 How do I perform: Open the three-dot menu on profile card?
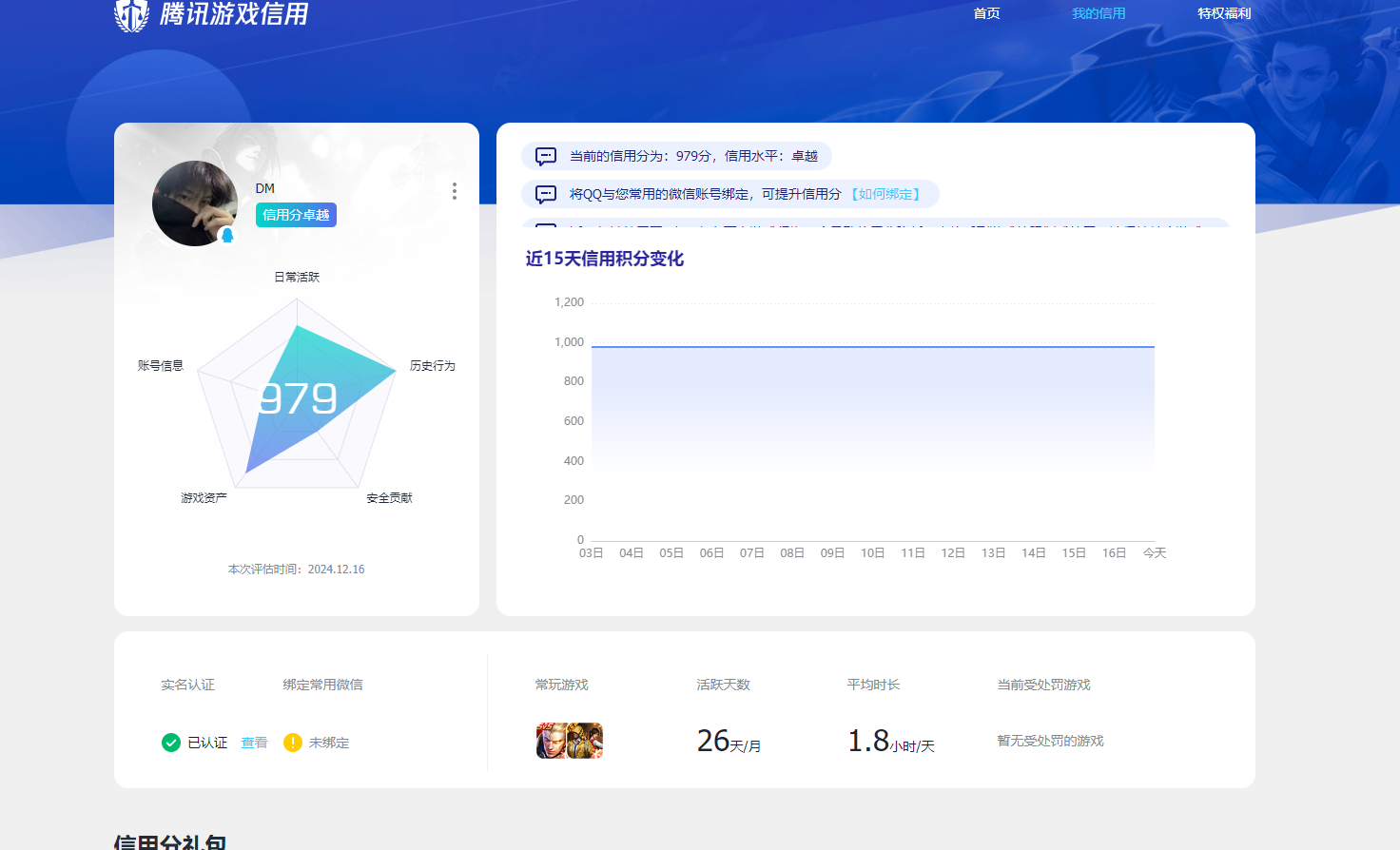click(x=455, y=191)
